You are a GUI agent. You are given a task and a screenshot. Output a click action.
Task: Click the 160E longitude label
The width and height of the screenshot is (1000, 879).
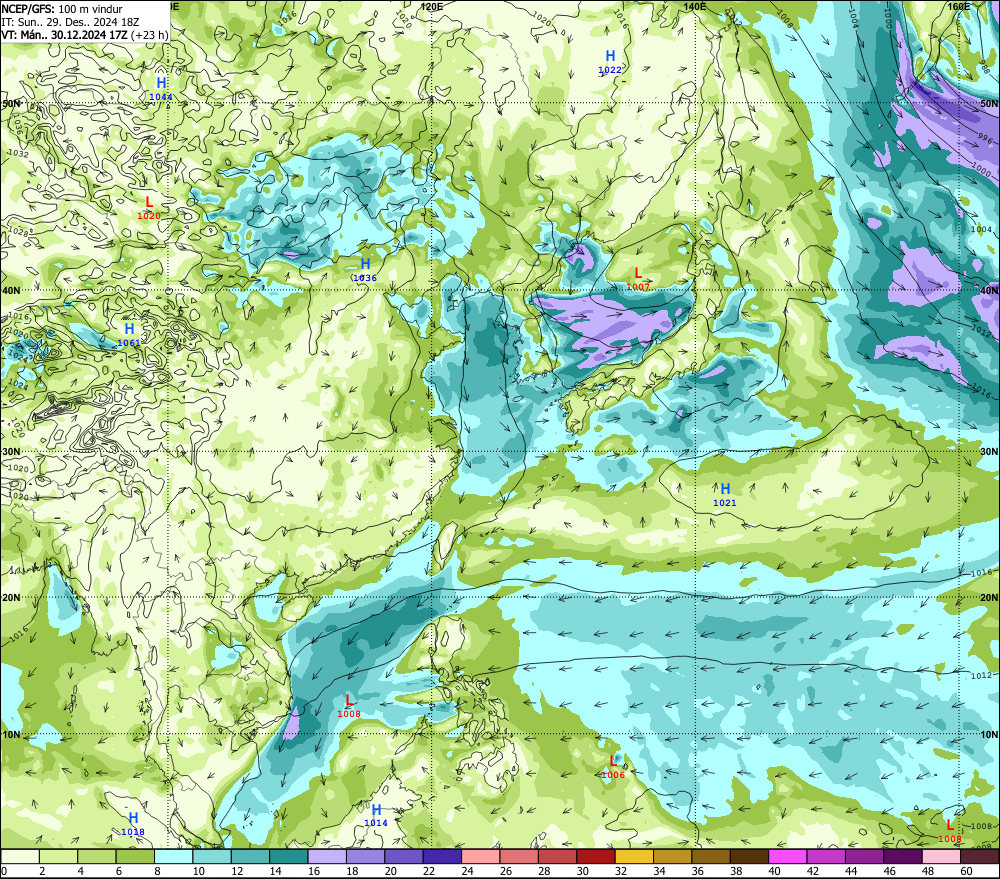959,6
